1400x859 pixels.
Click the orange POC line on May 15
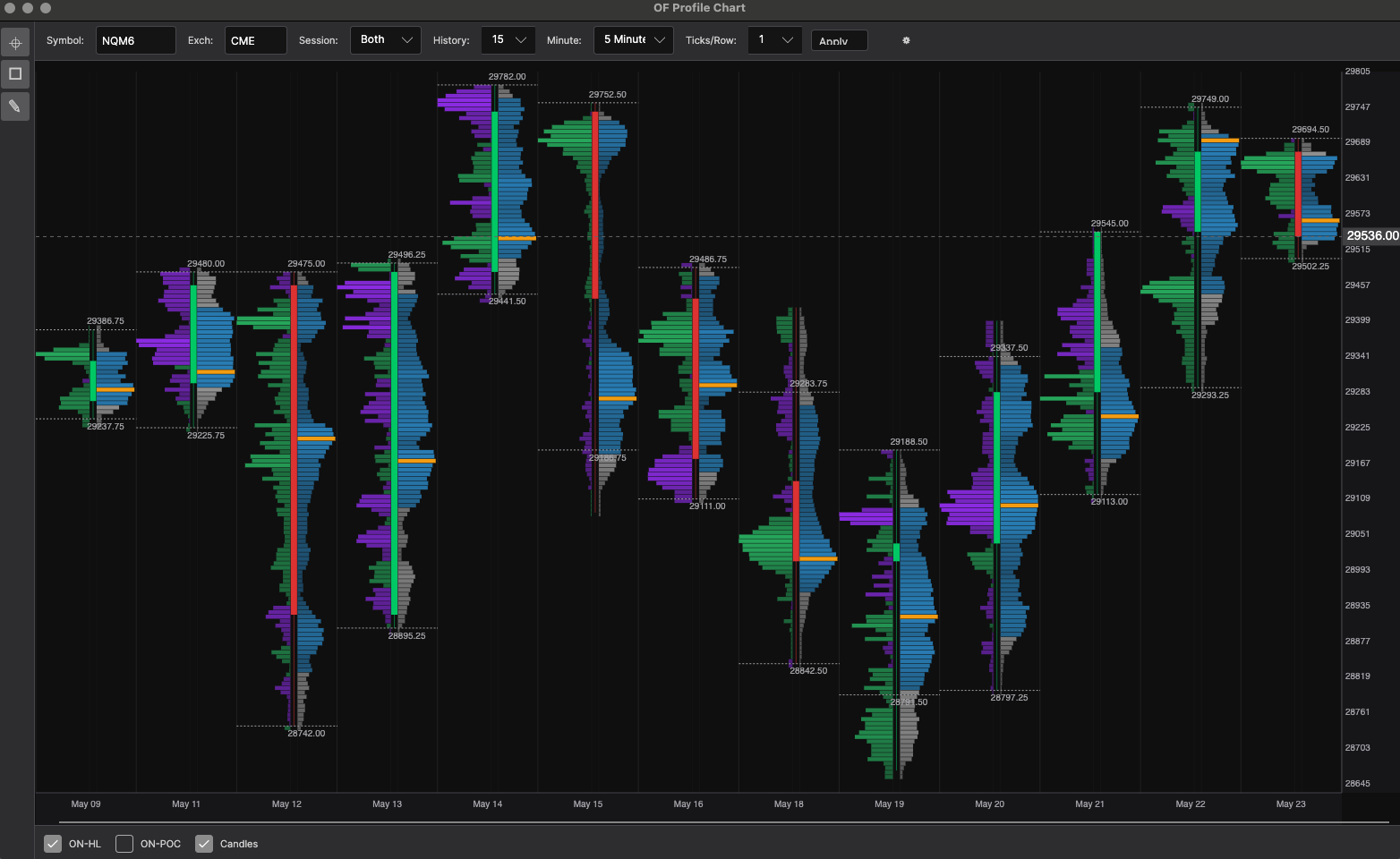coord(618,398)
